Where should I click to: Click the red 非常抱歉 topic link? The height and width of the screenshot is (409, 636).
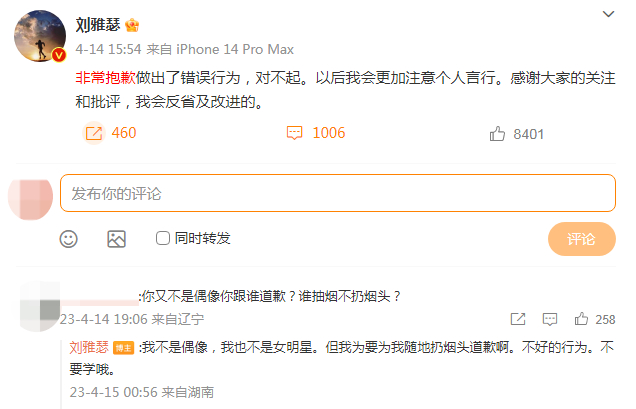point(105,77)
